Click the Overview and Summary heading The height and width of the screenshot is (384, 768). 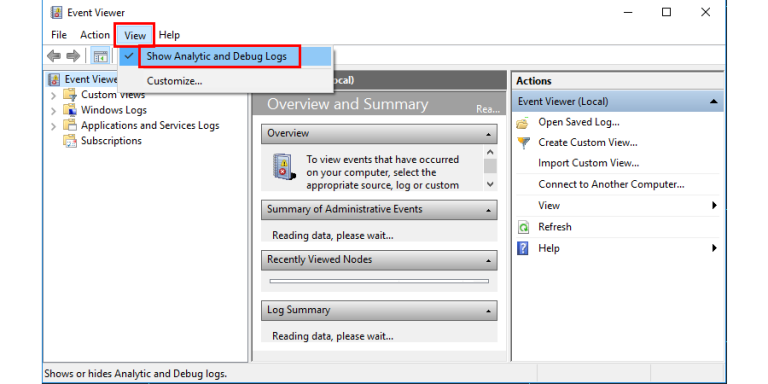pos(348,104)
